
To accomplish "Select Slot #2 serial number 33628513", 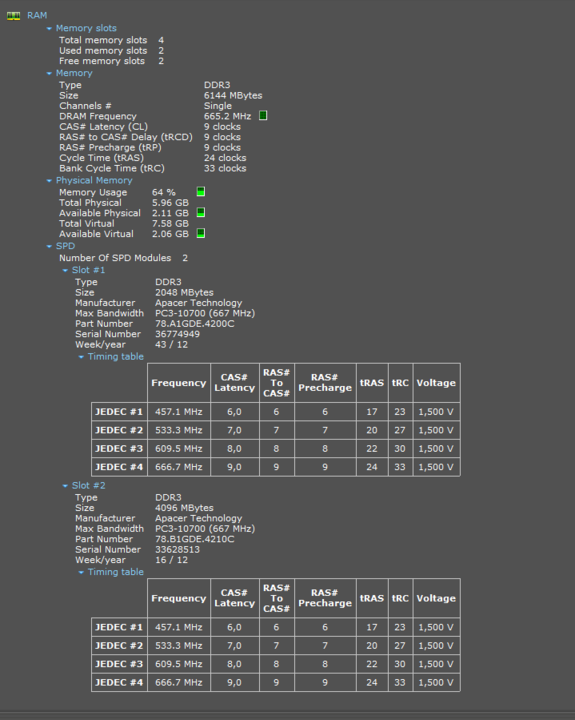I will (177, 550).
